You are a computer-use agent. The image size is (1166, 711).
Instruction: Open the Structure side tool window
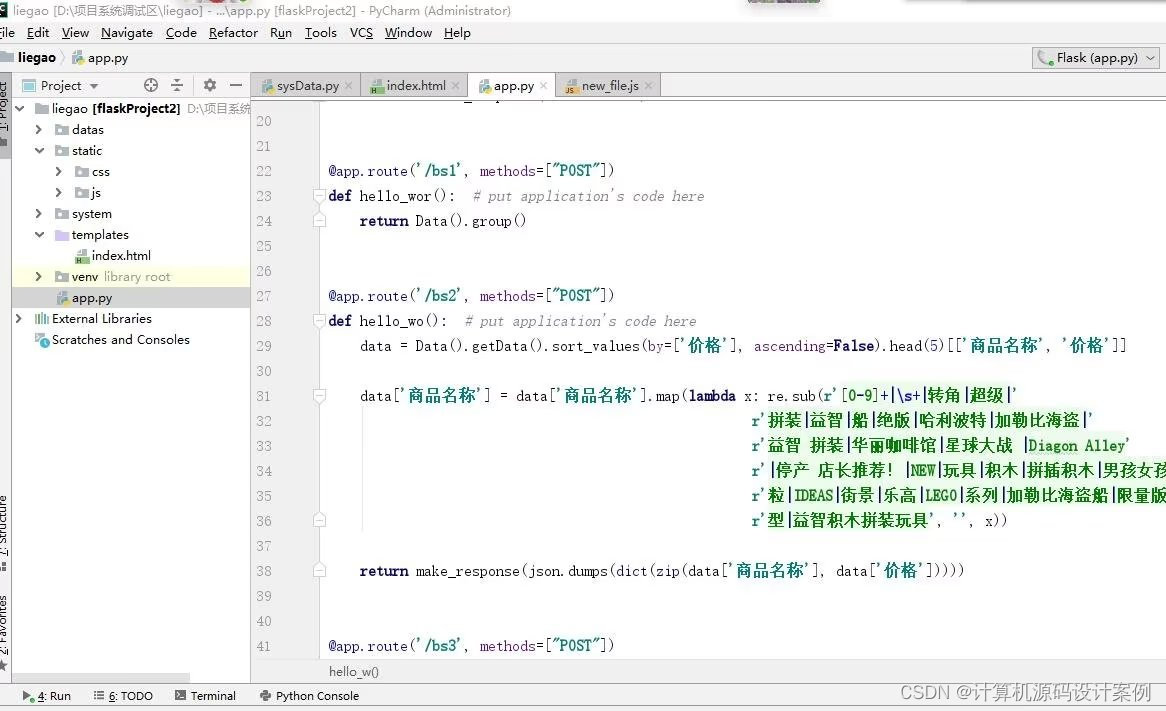pyautogui.click(x=4, y=532)
